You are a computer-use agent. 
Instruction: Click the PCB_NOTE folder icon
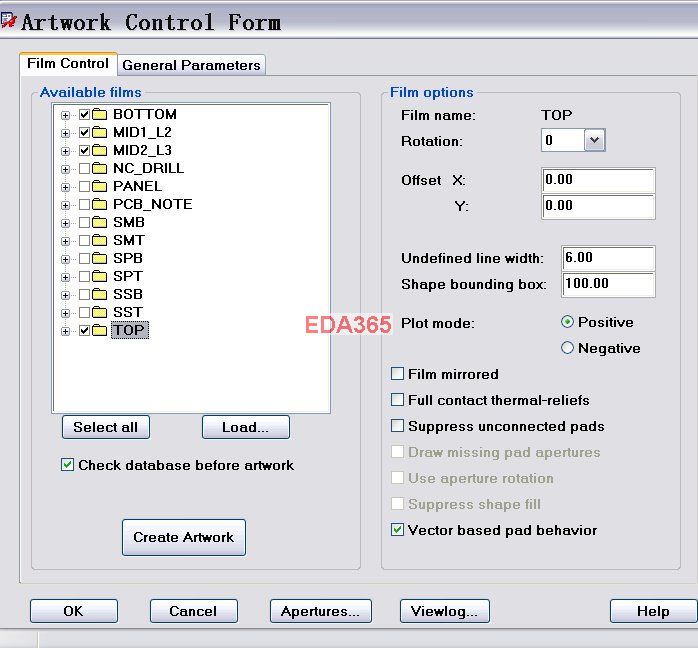pyautogui.click(x=100, y=205)
